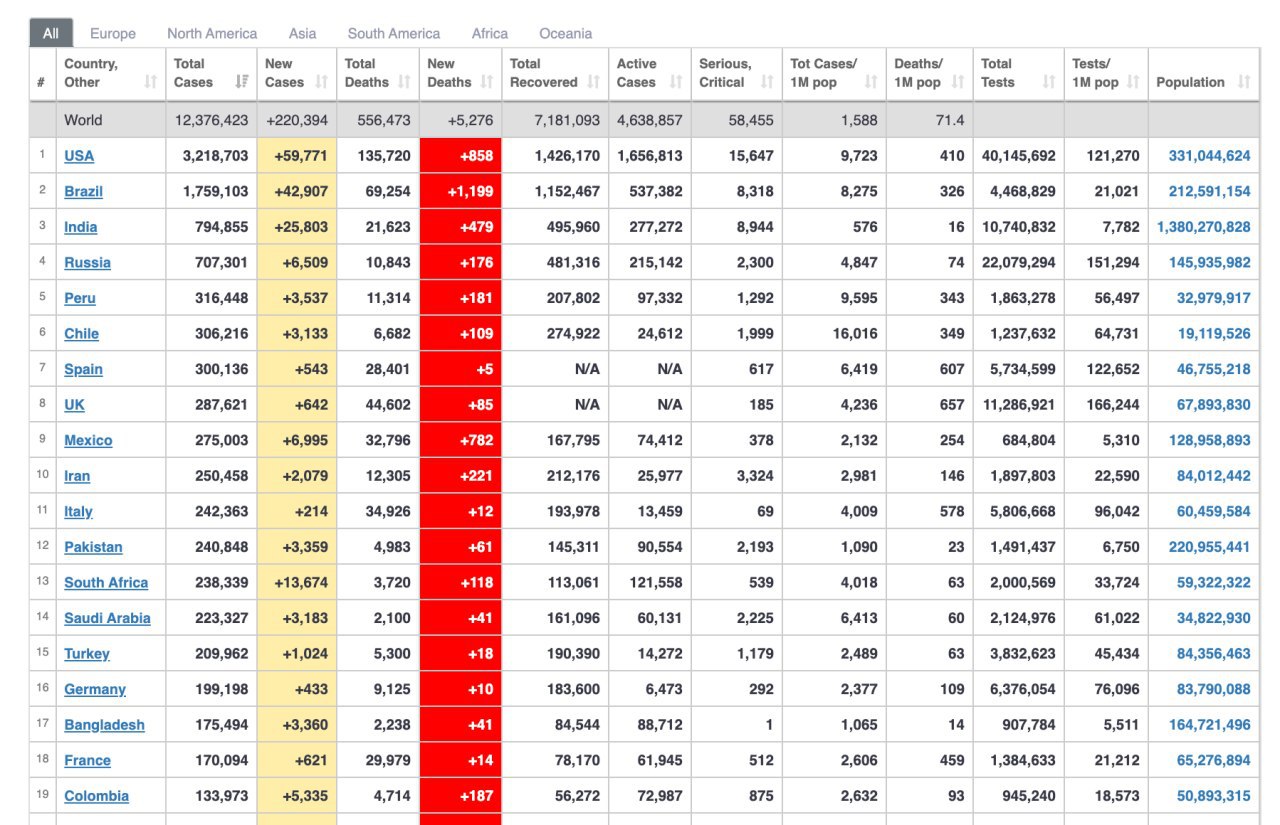Sort by Tot Cases/1M pop arrow icon
1280x825 pixels.
[871, 82]
